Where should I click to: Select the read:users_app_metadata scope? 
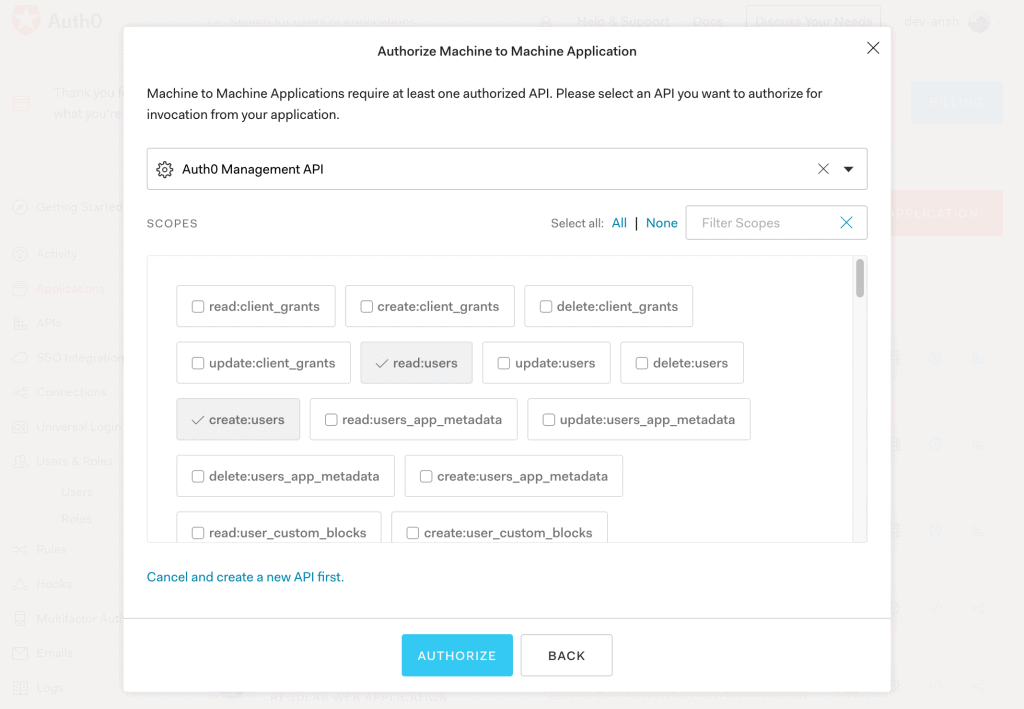331,420
